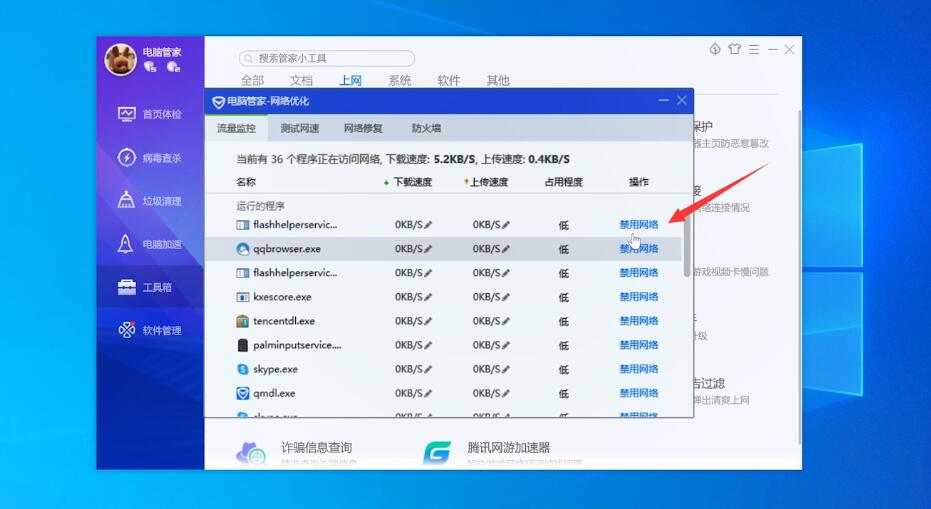
Task: Open 首页体检 in the sidebar
Action: [150, 114]
